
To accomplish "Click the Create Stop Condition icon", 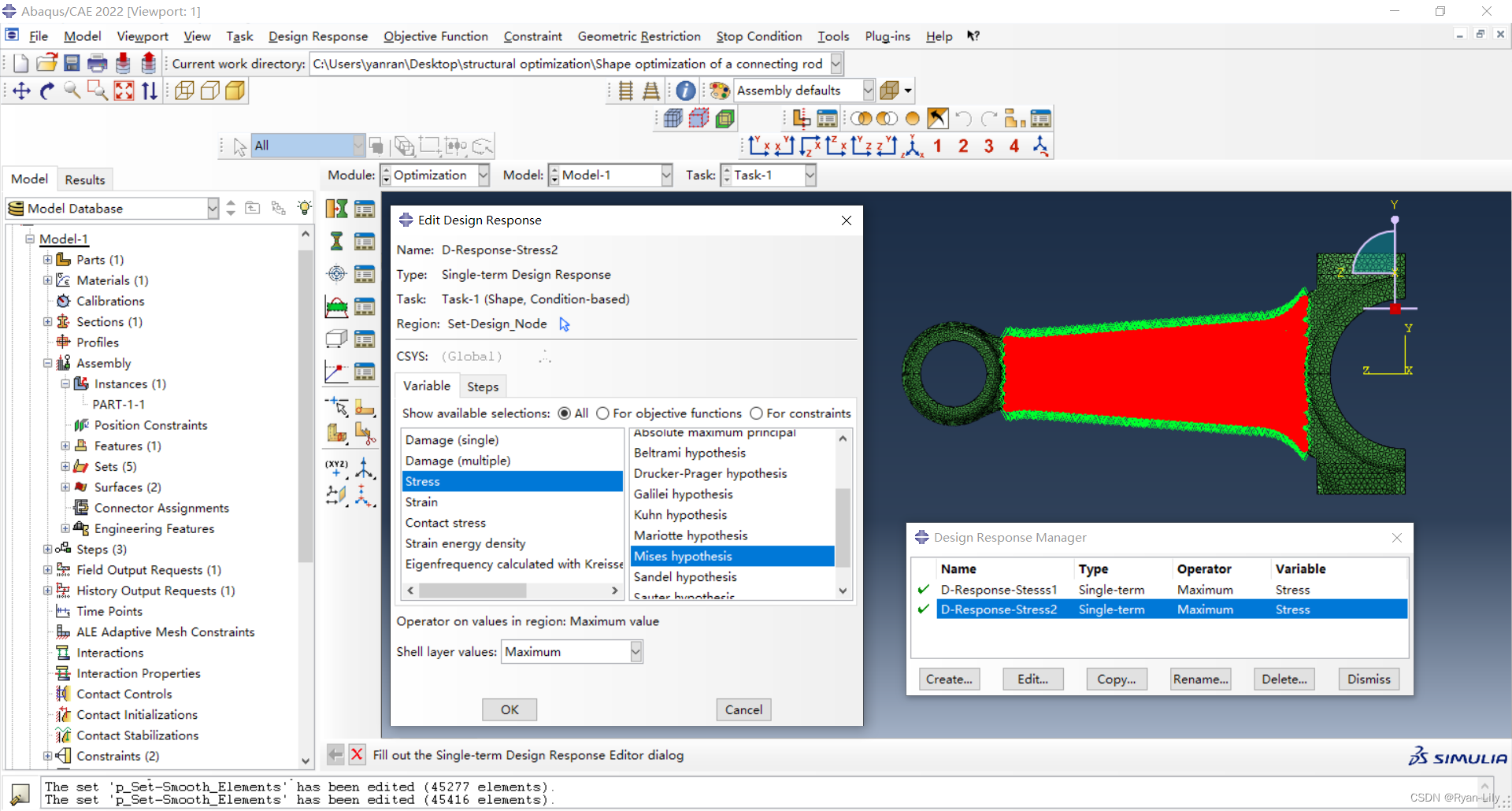I will (x=337, y=371).
